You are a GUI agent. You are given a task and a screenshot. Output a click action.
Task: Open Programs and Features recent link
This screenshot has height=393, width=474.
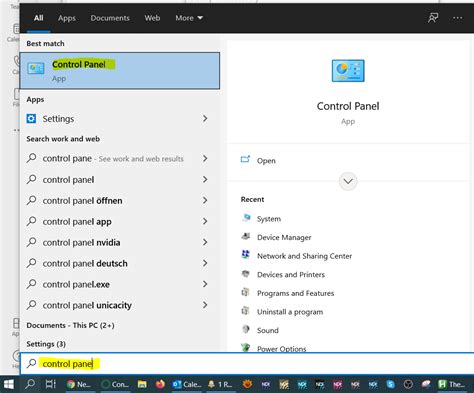295,293
